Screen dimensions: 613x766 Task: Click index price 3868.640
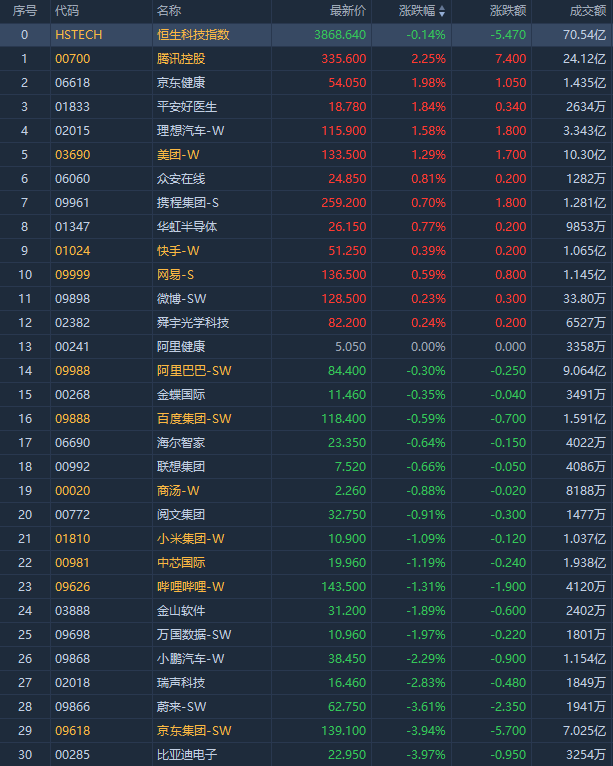pos(340,35)
